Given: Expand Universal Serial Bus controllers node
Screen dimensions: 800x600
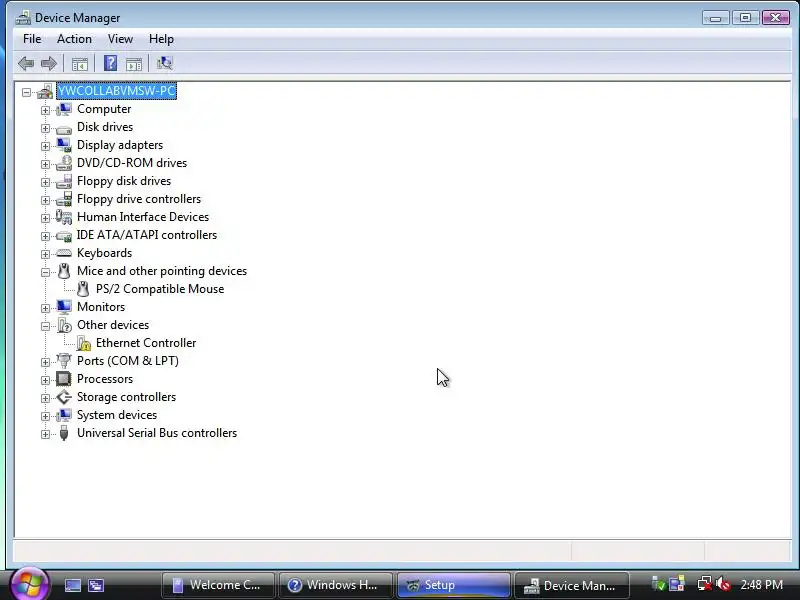Looking at the screenshot, I should [x=45, y=434].
